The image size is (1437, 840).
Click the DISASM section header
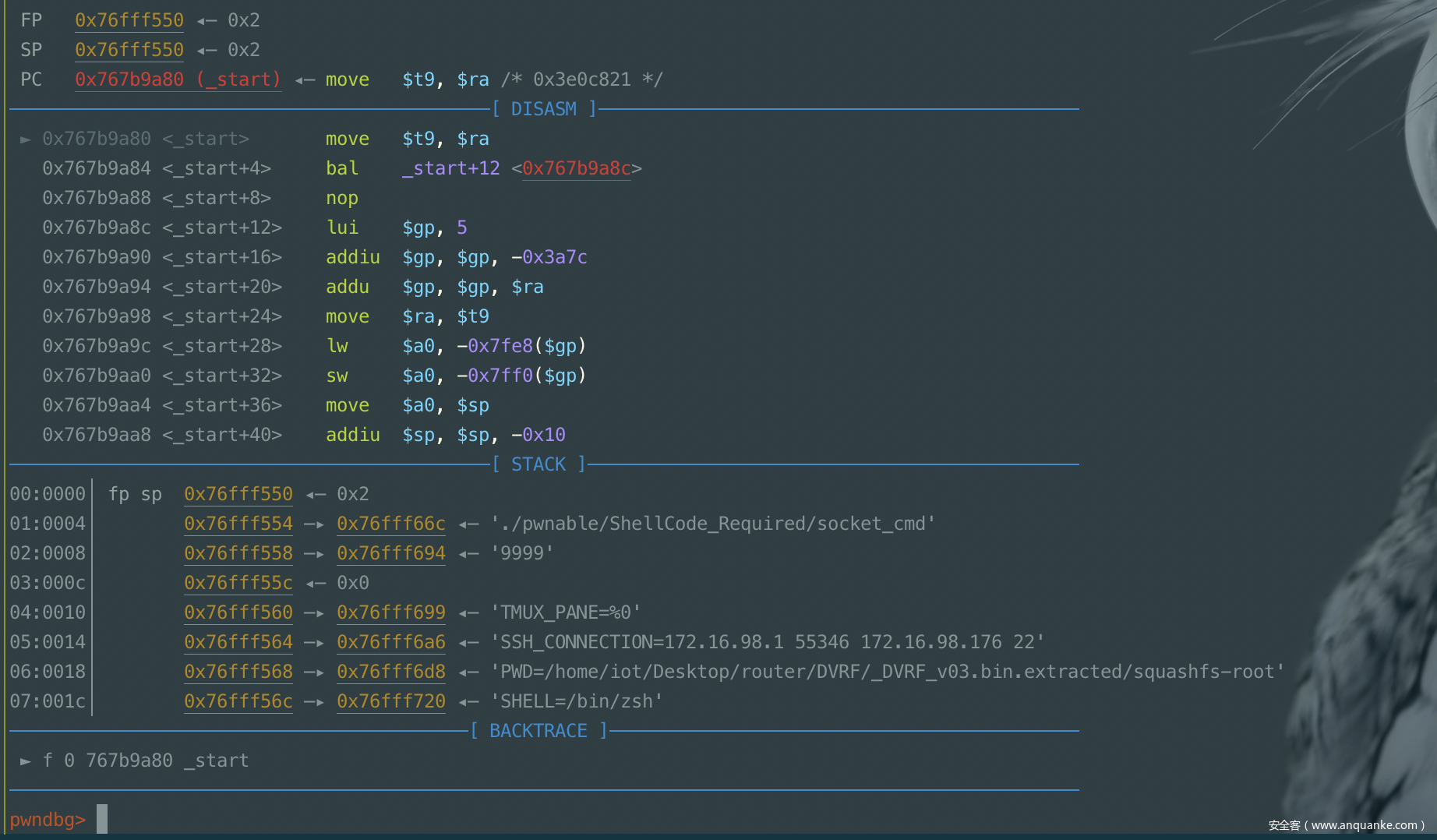544,109
